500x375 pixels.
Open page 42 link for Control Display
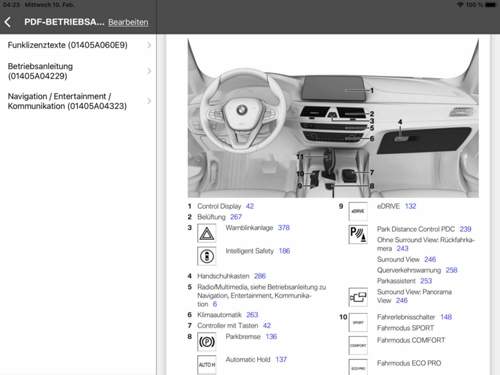point(250,206)
